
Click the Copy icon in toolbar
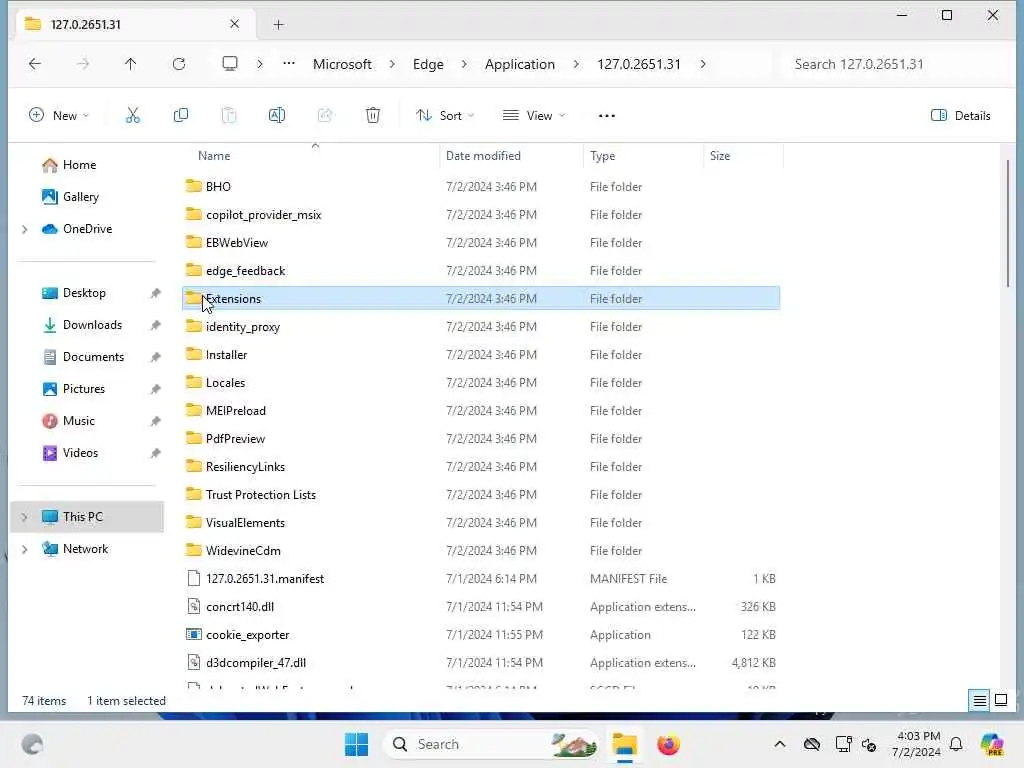point(181,116)
